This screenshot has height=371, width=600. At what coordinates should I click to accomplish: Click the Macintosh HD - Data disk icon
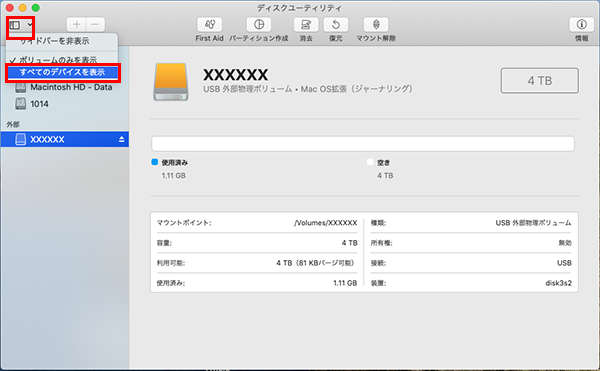tap(21, 88)
